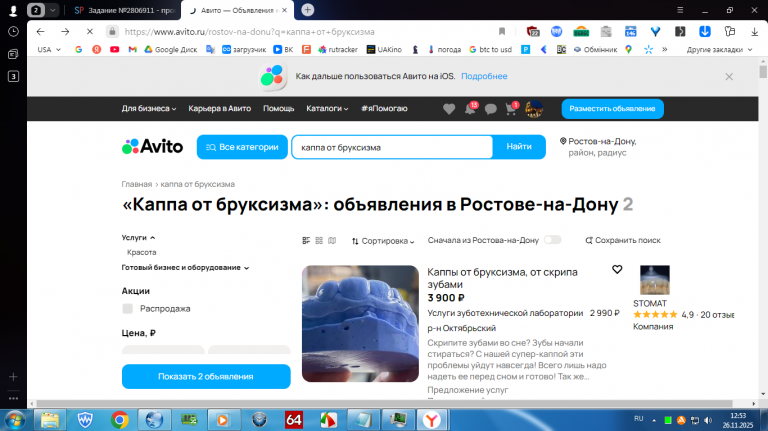Open a new browser tab
This screenshot has width=768, height=431.
click(x=308, y=10)
